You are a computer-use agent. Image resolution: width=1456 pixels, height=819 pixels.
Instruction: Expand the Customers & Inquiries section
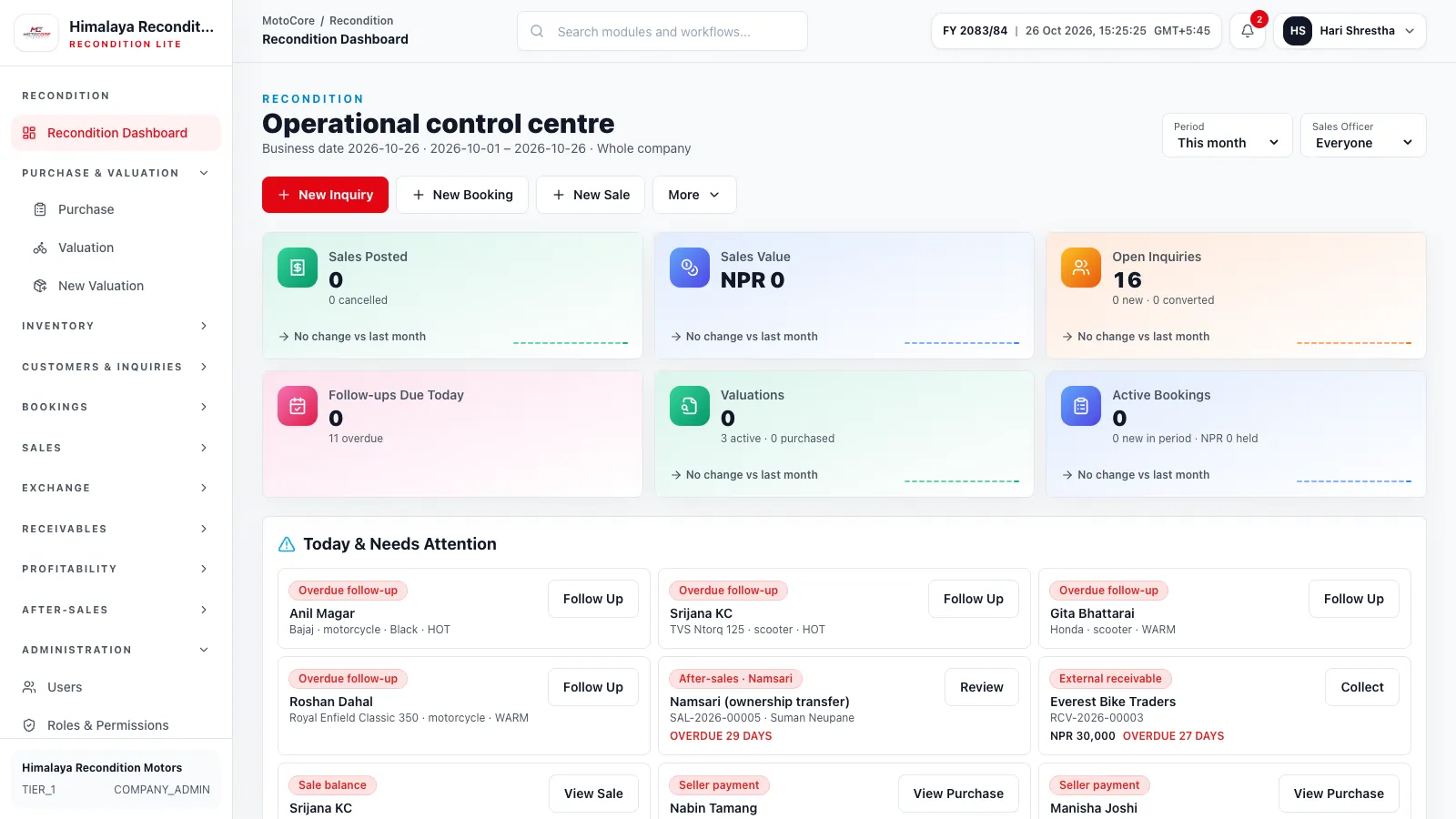[x=116, y=367]
